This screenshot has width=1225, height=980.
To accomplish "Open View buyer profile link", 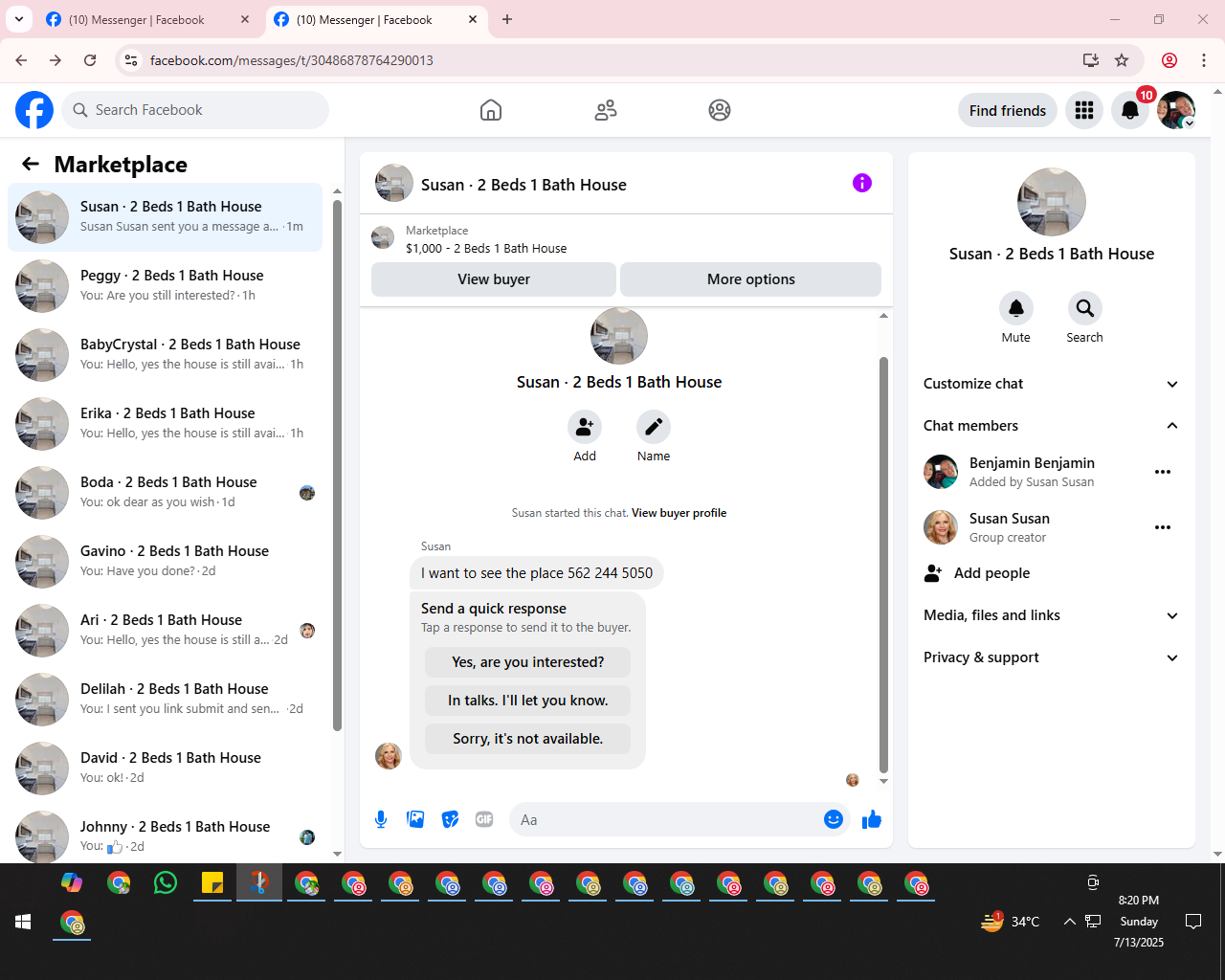I will pyautogui.click(x=679, y=513).
